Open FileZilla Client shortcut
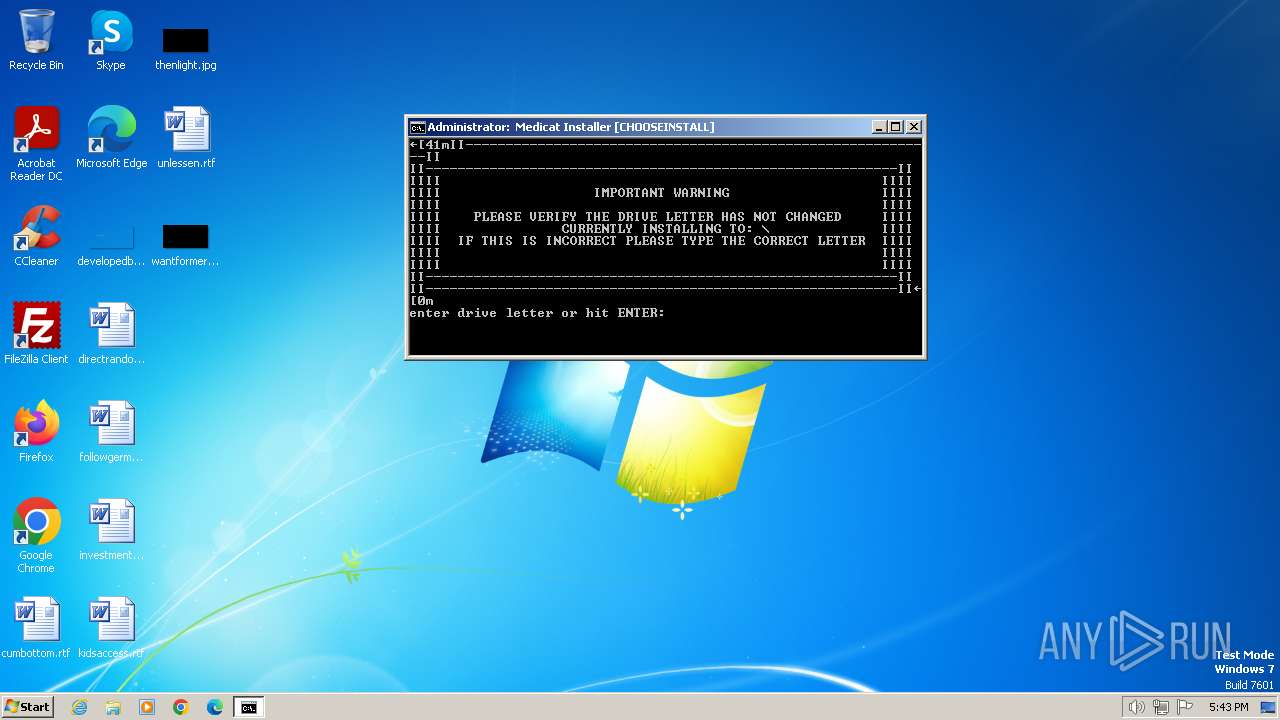Image resolution: width=1280 pixels, height=720 pixels. 36,334
